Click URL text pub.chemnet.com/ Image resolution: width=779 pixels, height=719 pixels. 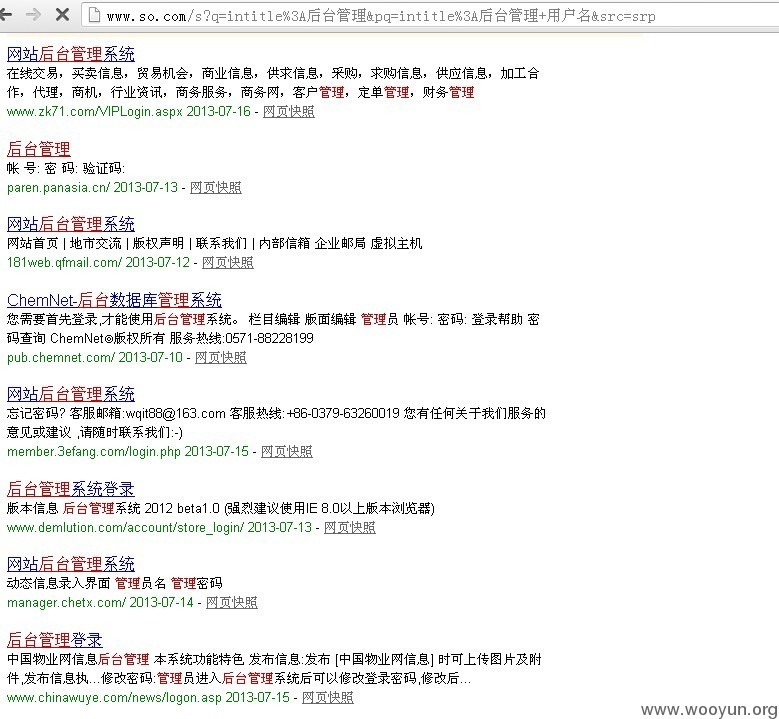(61, 357)
